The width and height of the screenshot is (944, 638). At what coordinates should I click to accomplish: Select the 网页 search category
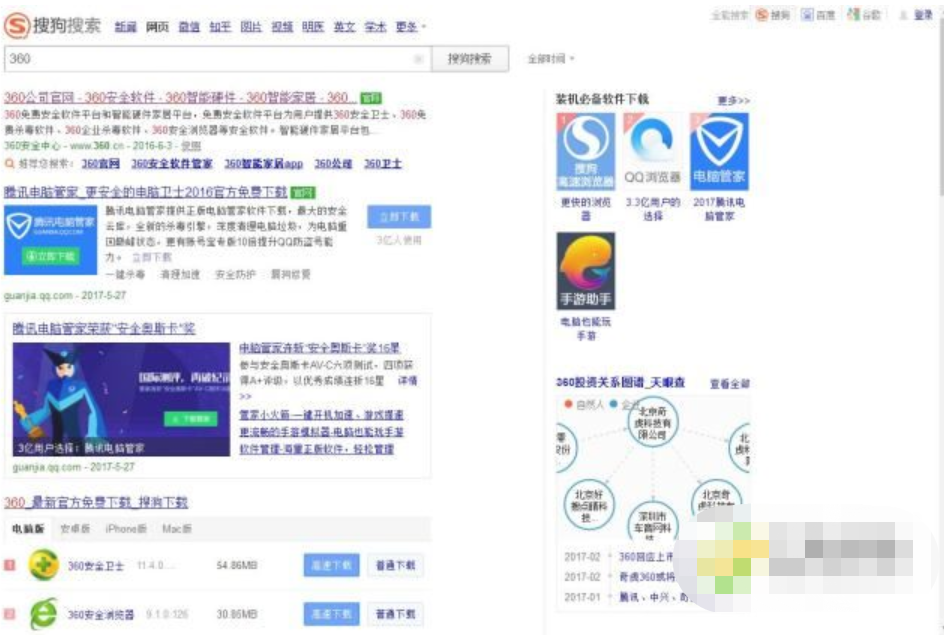point(158,27)
